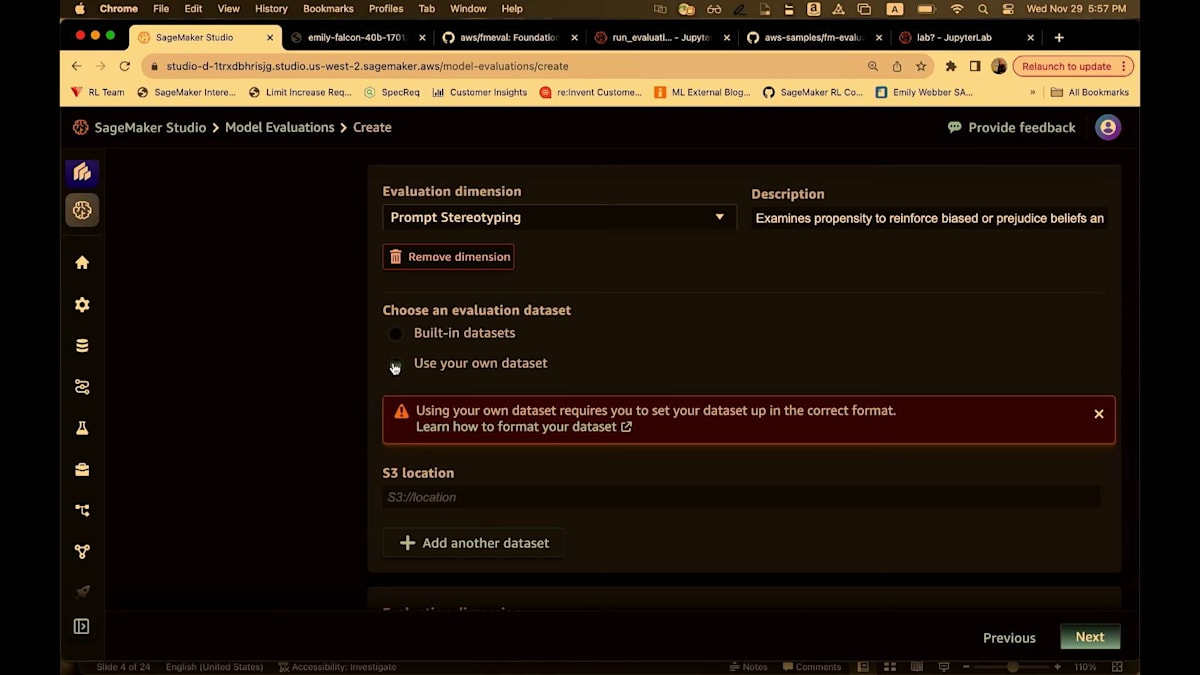The width and height of the screenshot is (1200, 675).
Task: Click Provide feedback link
Action: 1012,128
